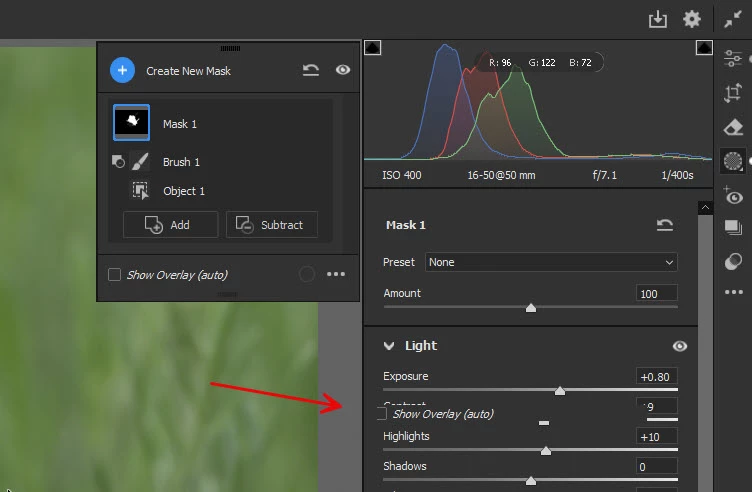Click the 16-50@50 mm lens info text
This screenshot has width=752, height=492.
point(501,175)
